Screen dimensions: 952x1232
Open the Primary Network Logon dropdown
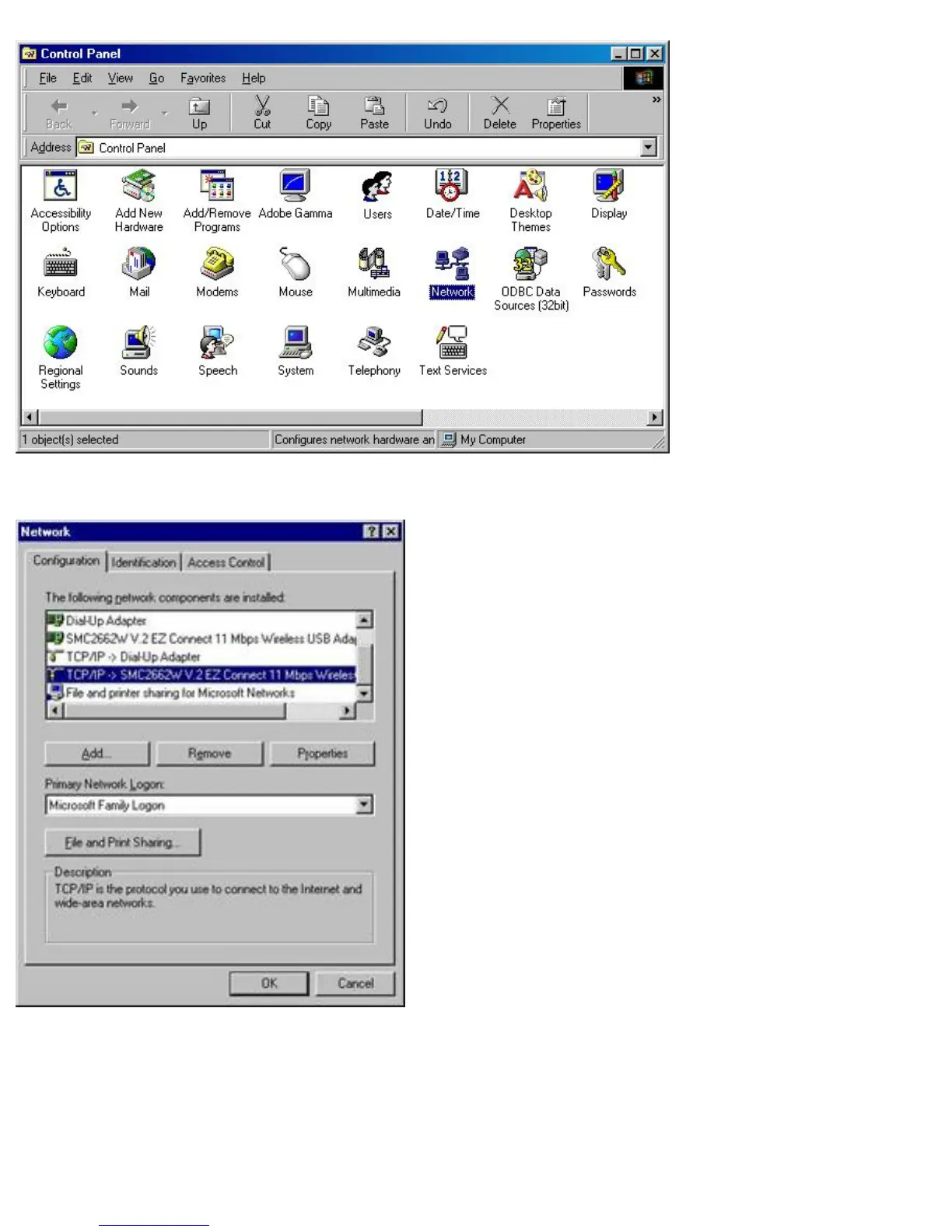(365, 805)
